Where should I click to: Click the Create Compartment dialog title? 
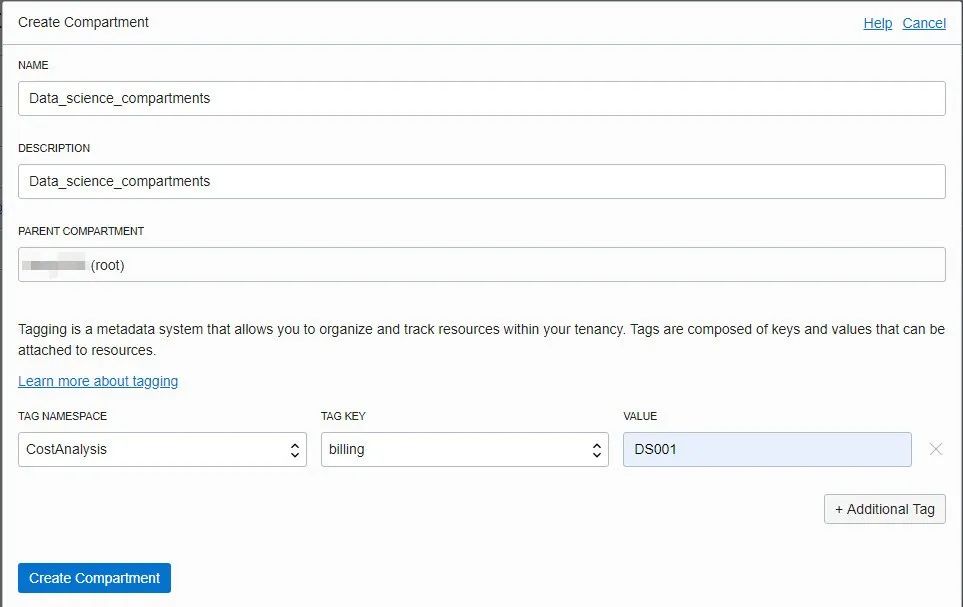click(83, 22)
